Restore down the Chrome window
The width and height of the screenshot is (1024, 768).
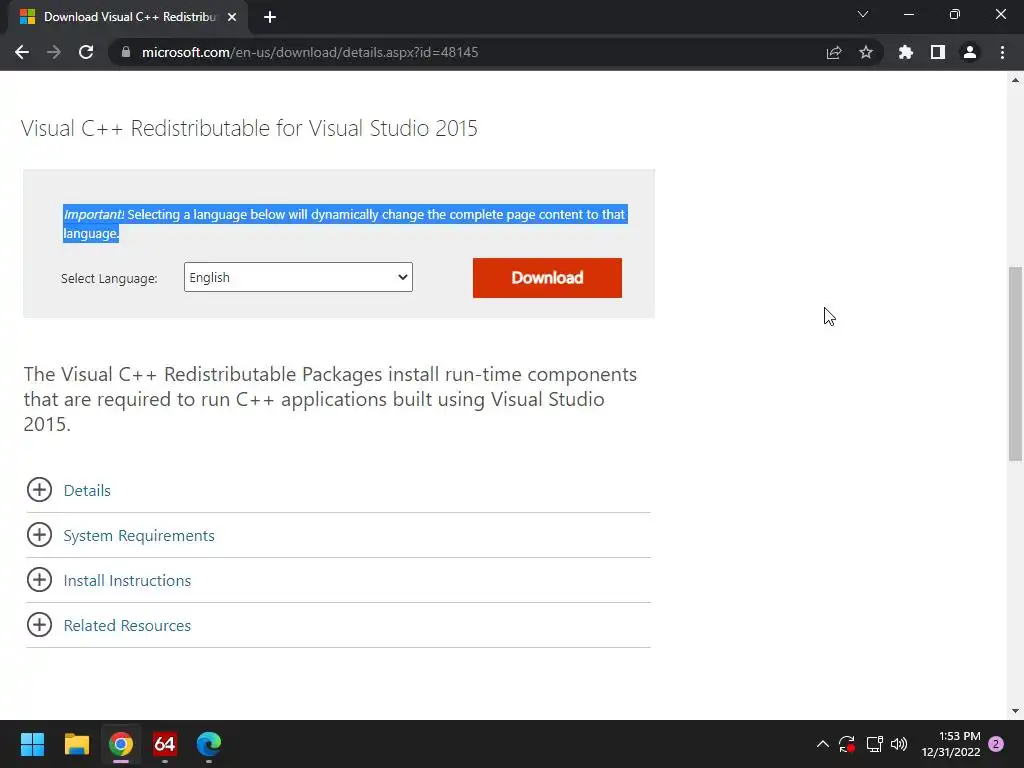click(x=955, y=14)
